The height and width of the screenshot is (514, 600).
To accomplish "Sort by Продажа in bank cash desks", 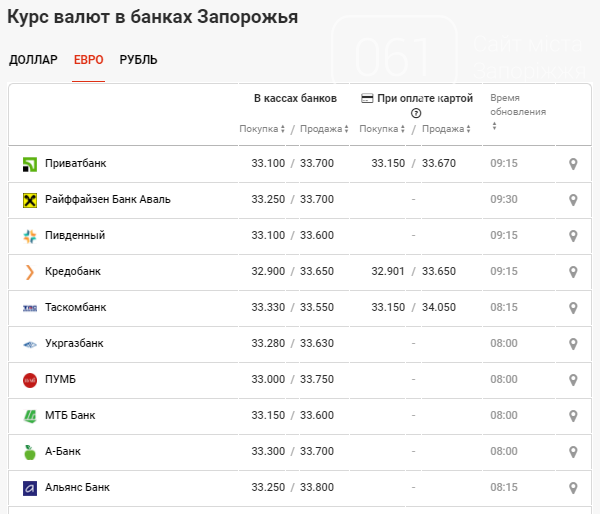I will (325, 129).
